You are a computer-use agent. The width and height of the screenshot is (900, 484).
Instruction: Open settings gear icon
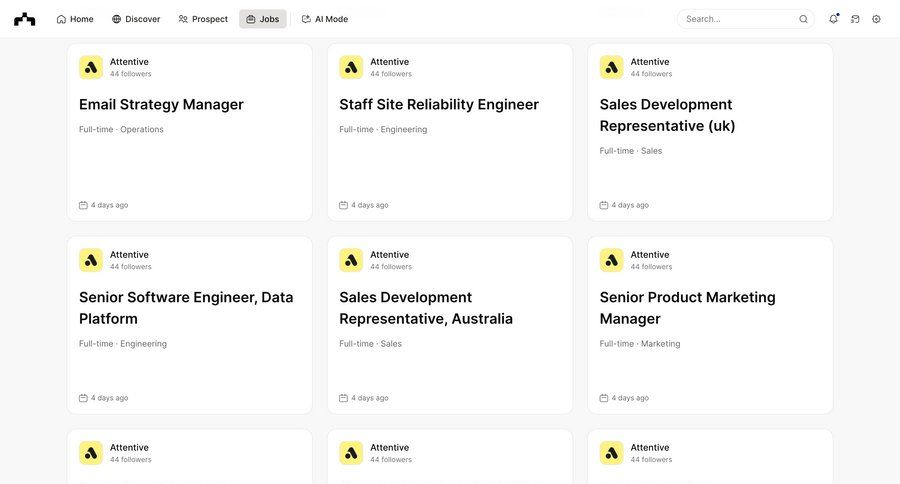click(x=876, y=19)
